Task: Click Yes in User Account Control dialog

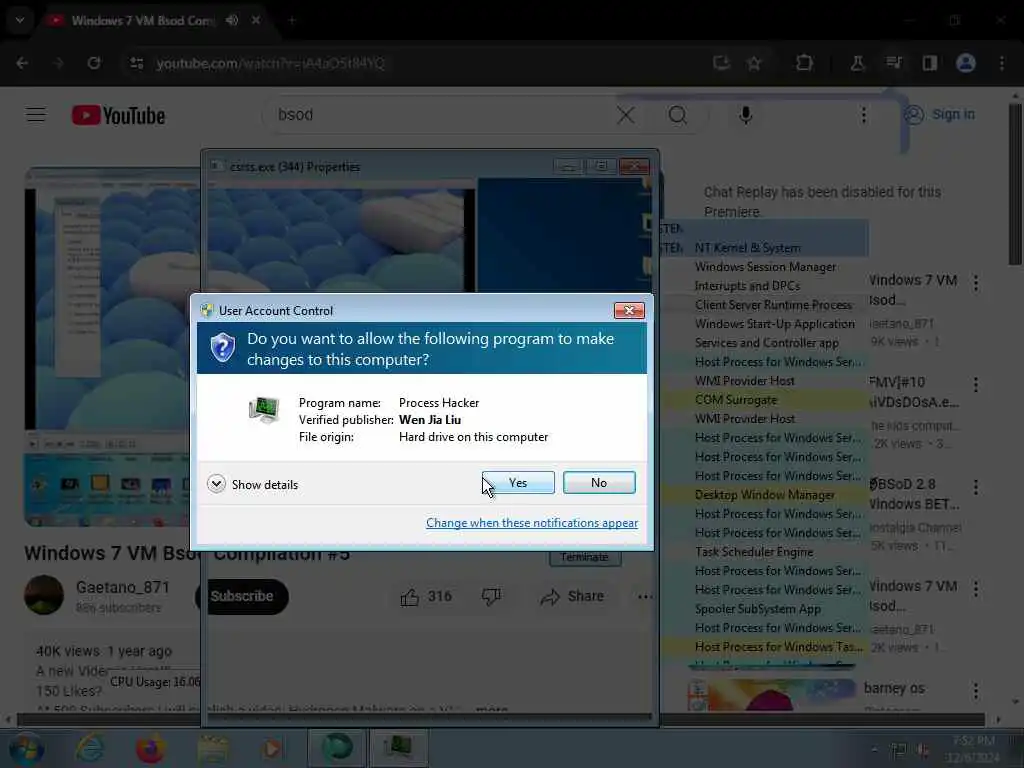Action: (518, 483)
